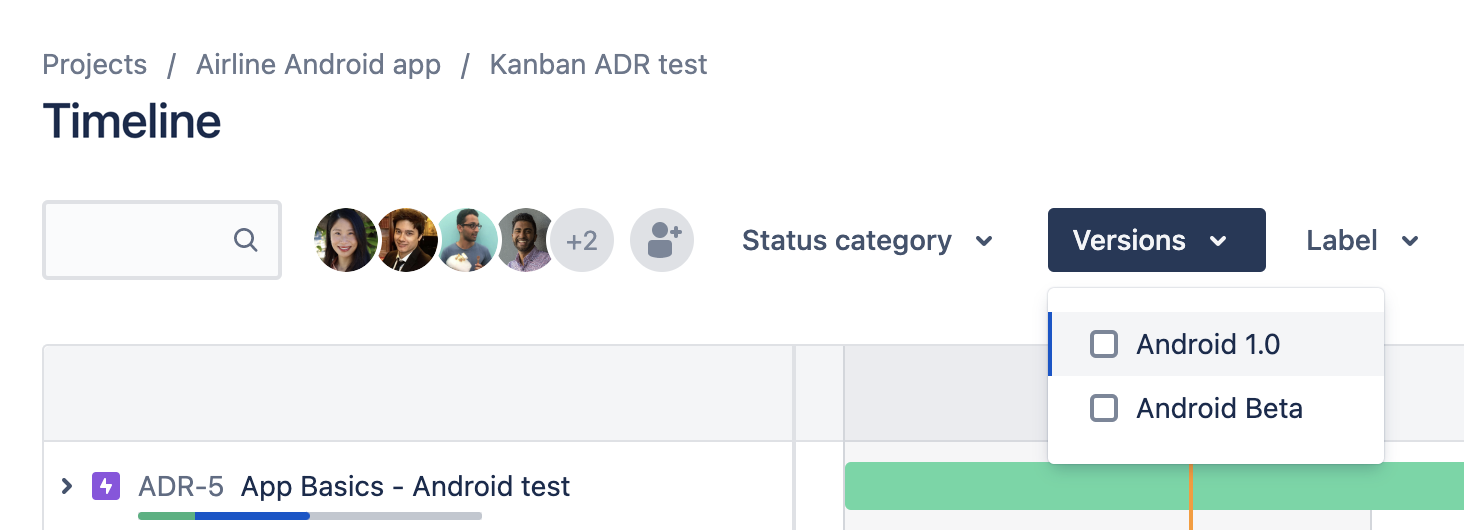
Task: Select the first woman's avatar
Action: [x=345, y=241]
